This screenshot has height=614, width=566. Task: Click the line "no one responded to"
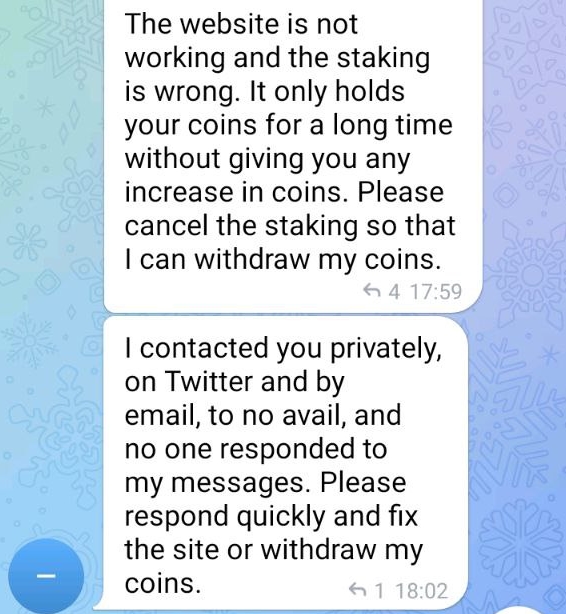click(x=256, y=449)
